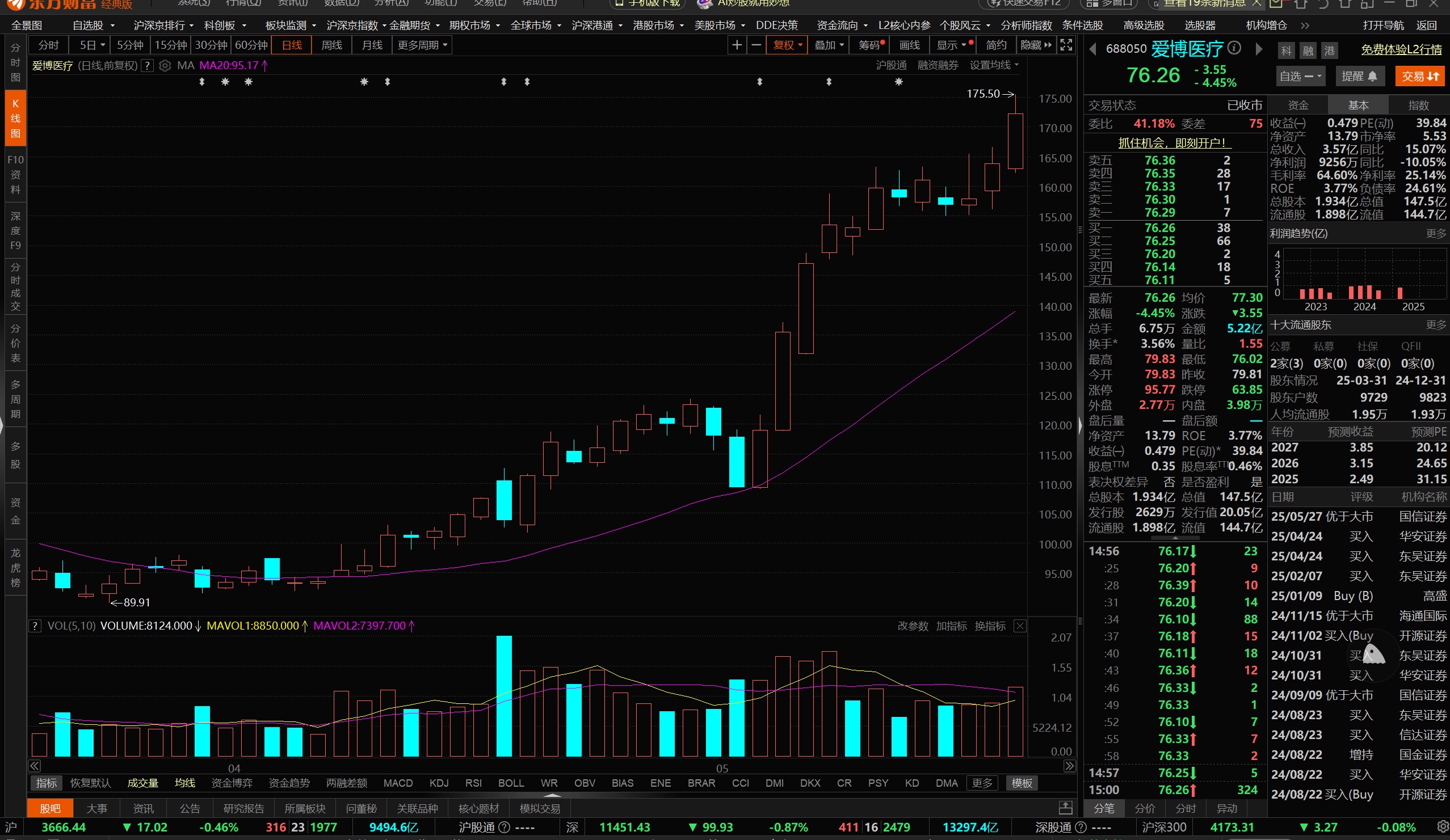Screen dimensions: 1450x840
Task: Expand 更多周期 dropdown
Action: (x=422, y=45)
